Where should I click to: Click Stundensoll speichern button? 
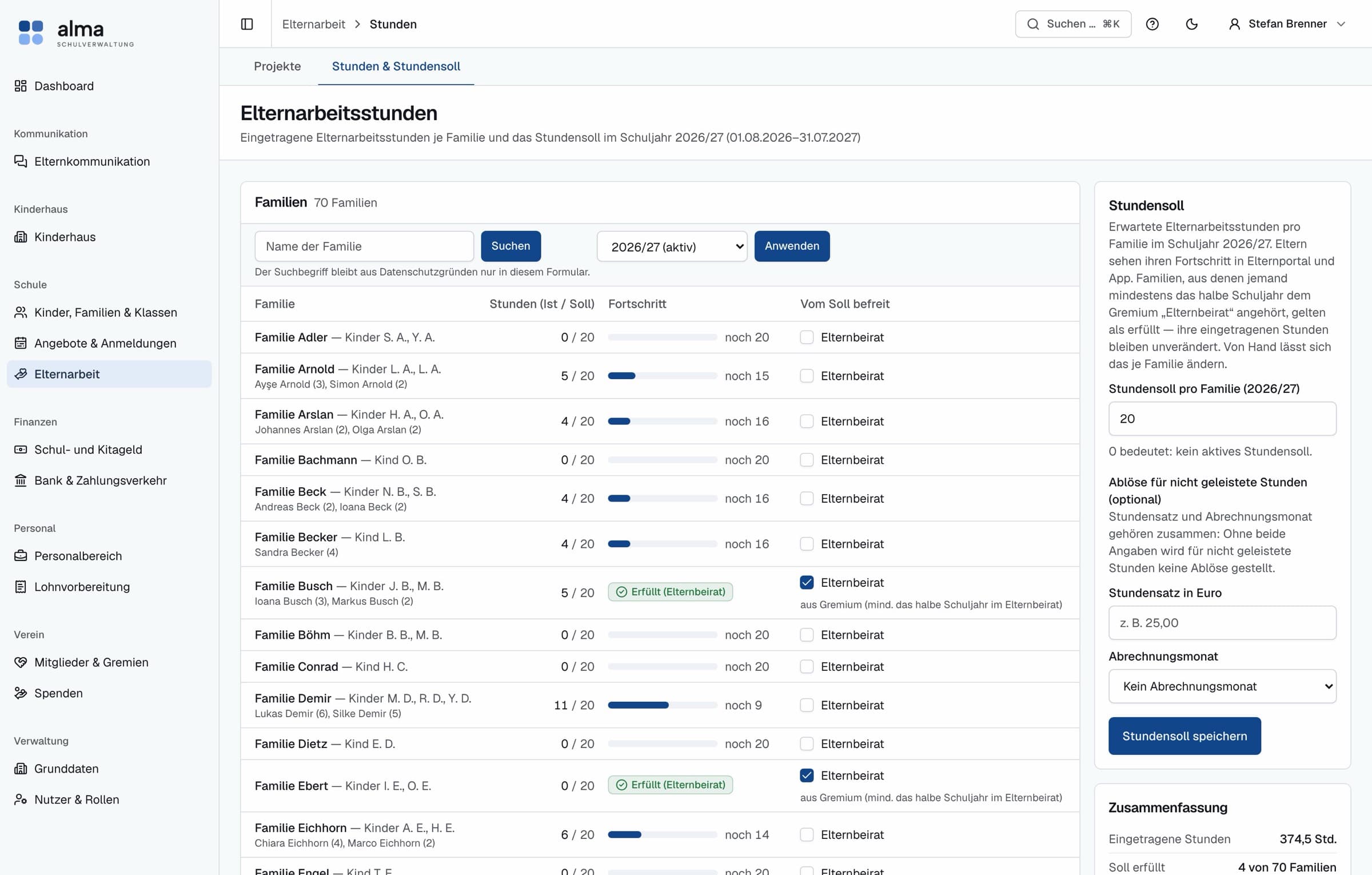click(x=1184, y=736)
